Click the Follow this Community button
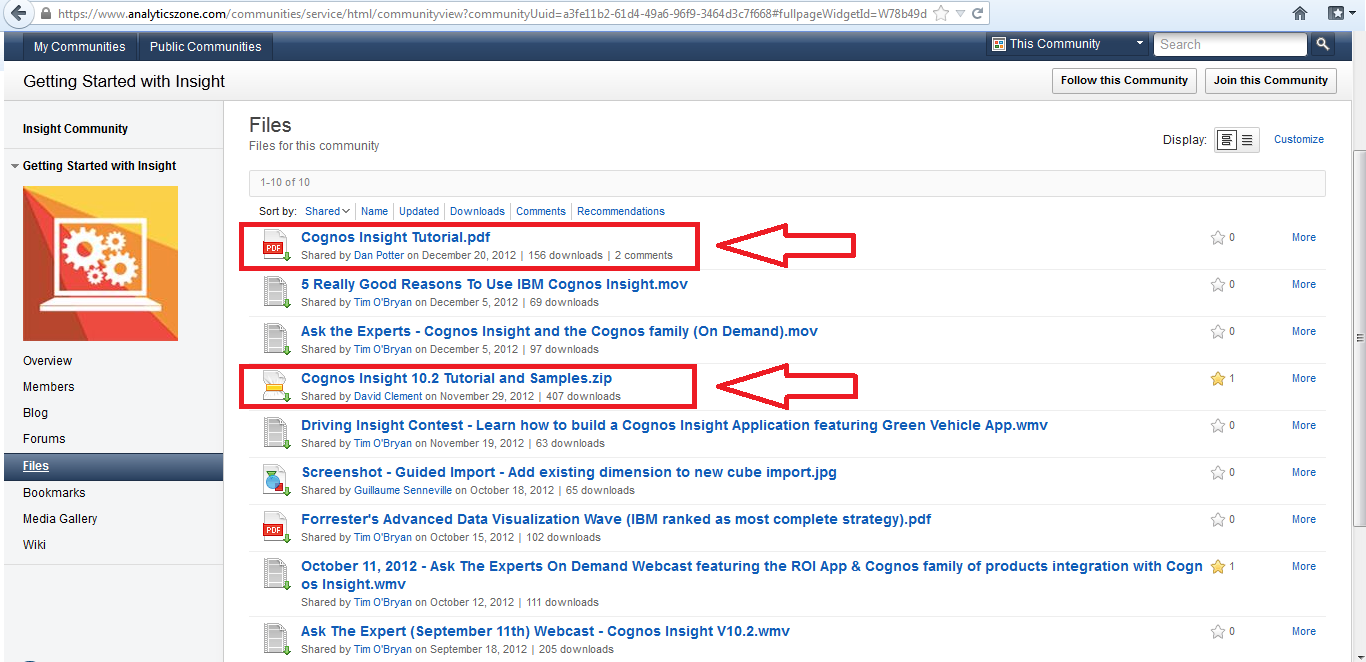1366x662 pixels. pos(1125,81)
